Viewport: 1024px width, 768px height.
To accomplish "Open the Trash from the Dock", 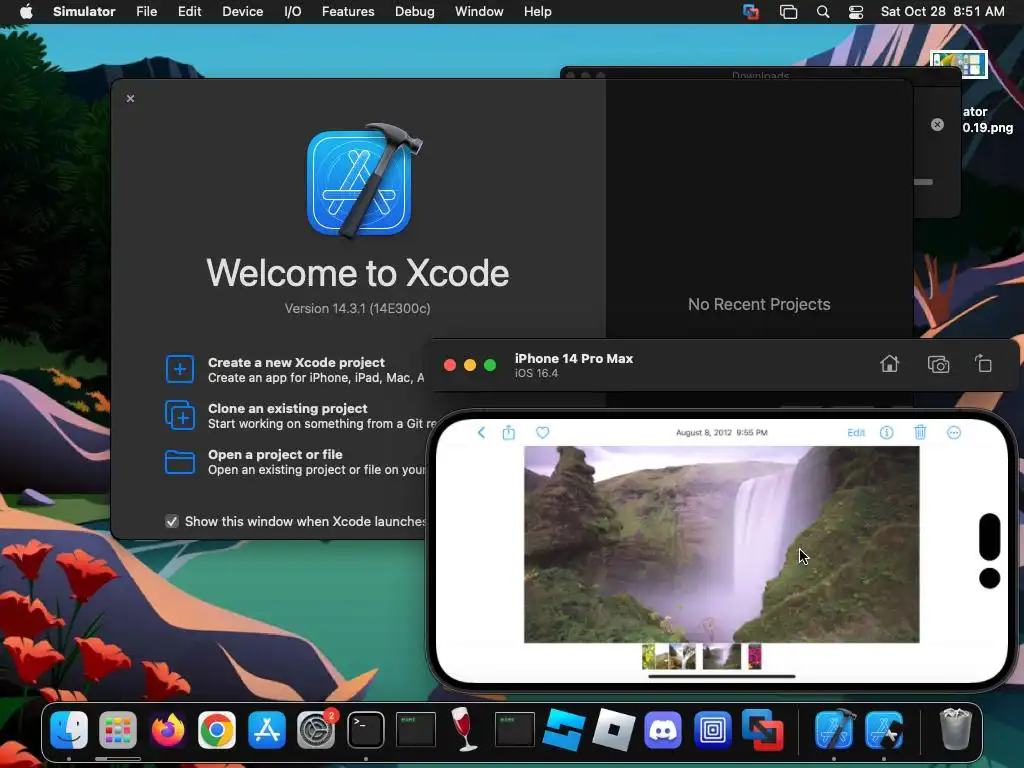I will pos(955,729).
